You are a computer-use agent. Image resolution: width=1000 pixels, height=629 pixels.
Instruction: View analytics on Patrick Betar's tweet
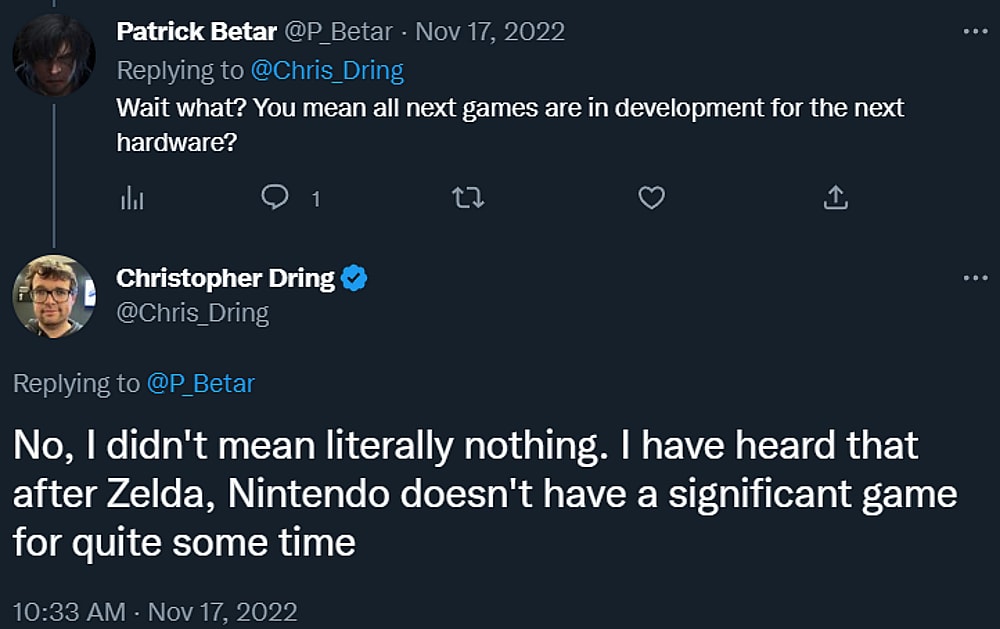click(x=133, y=198)
